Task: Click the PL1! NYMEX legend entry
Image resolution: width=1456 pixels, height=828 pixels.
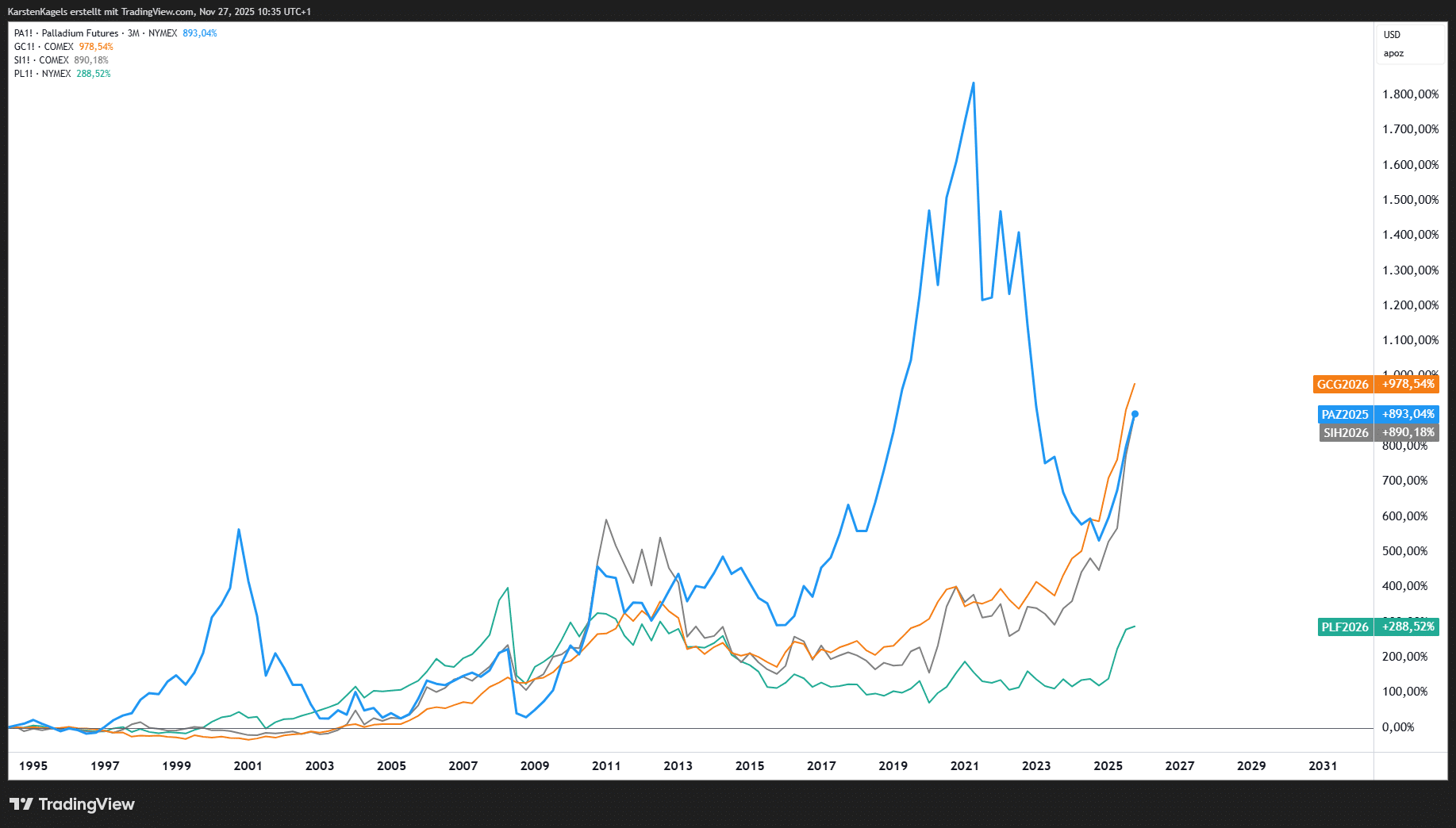Action: [x=42, y=74]
